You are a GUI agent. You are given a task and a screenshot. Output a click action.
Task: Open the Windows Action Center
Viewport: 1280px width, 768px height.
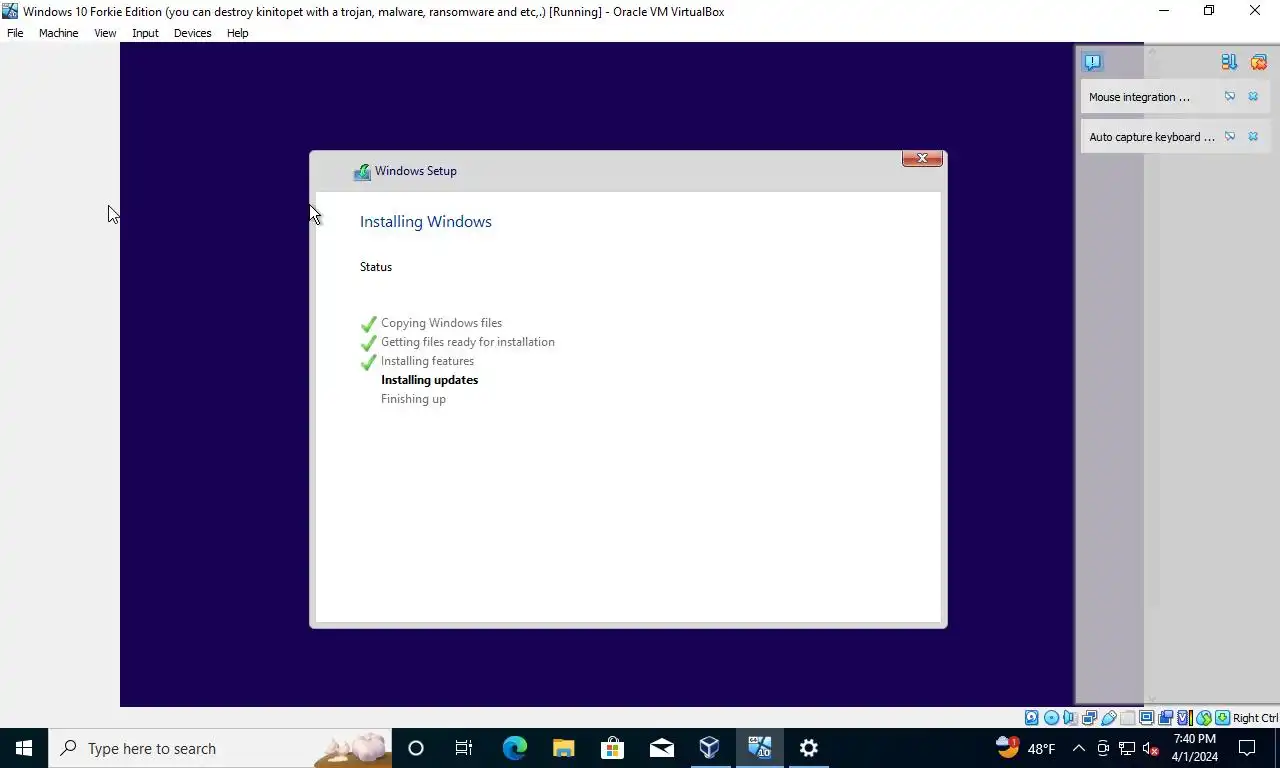(x=1247, y=748)
